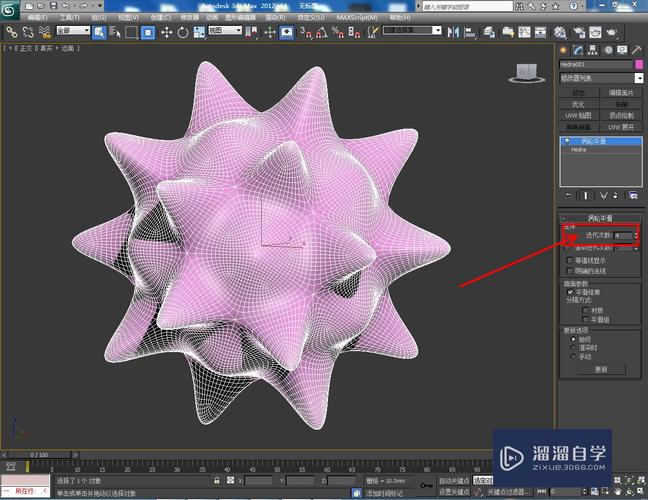Toggle Window/Crossing selection mode
The width and height of the screenshot is (648, 500).
(x=148, y=32)
